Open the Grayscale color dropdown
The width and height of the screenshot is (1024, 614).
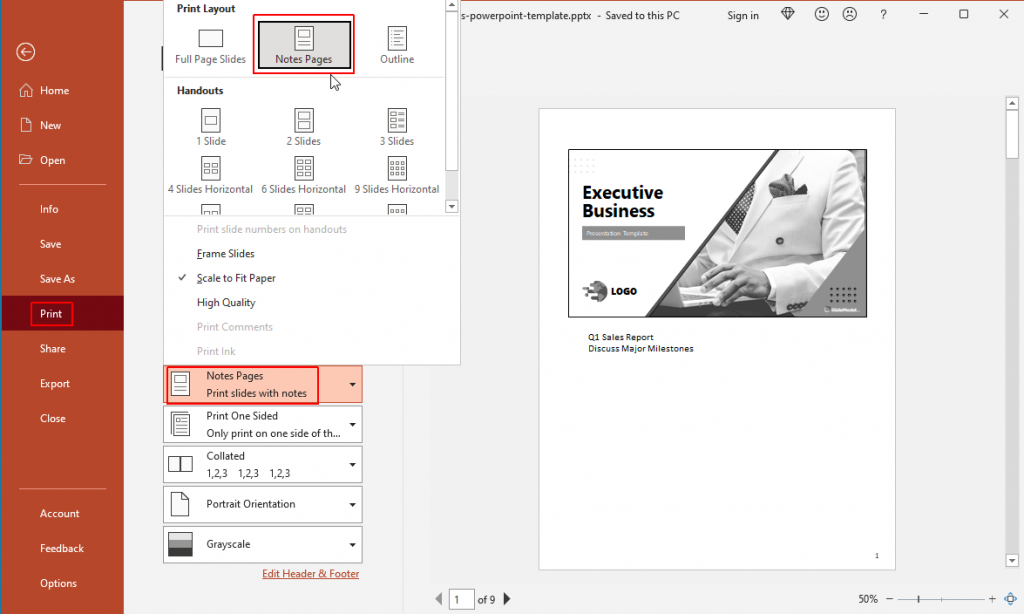click(x=263, y=544)
